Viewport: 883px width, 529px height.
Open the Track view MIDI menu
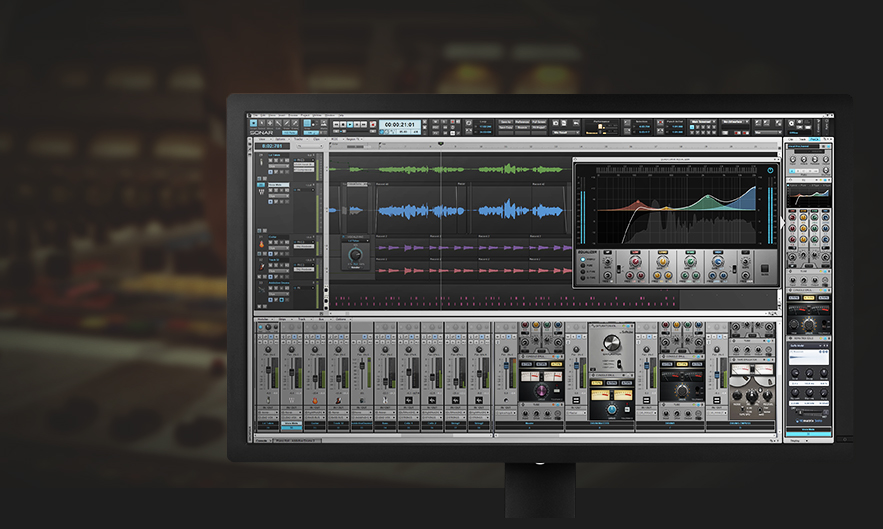pyautogui.click(x=334, y=139)
